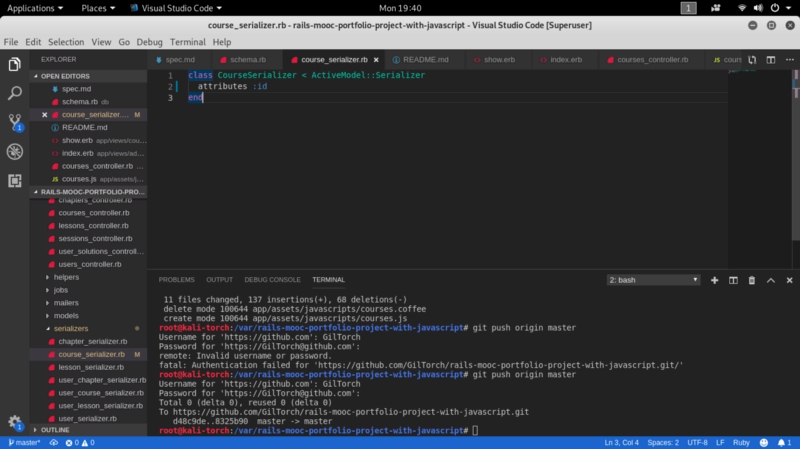Open users icon in top panel
Image resolution: width=800 pixels, height=449 pixels.
click(716, 8)
